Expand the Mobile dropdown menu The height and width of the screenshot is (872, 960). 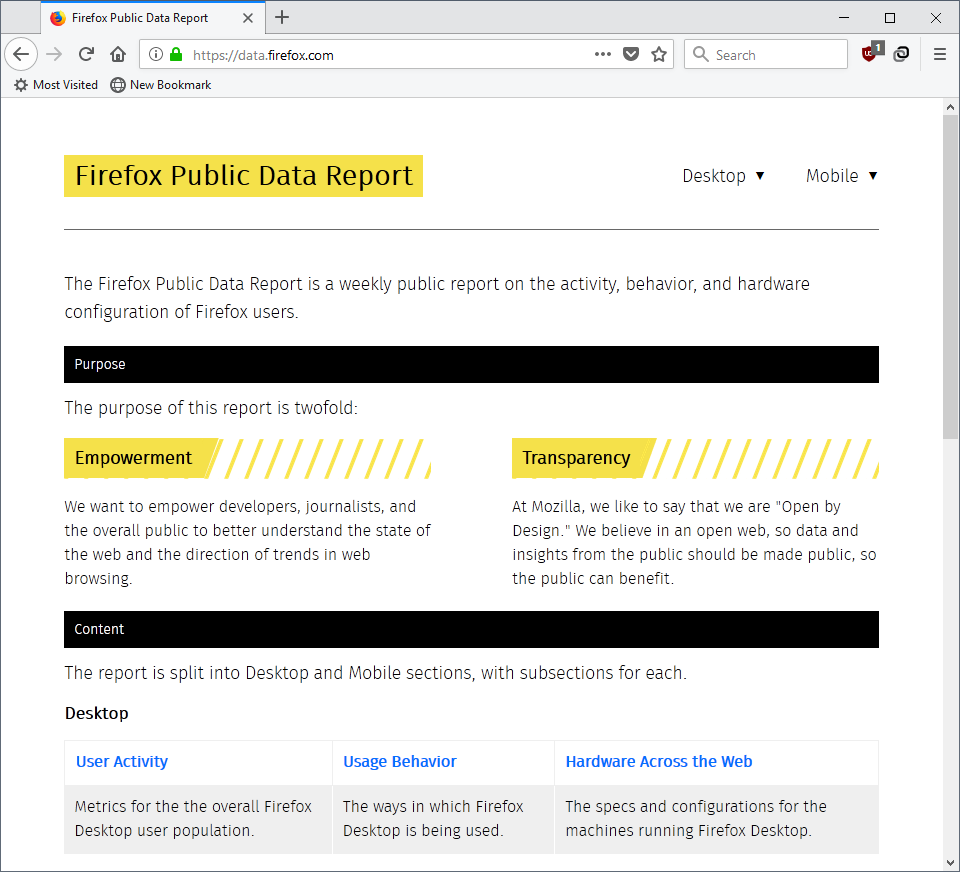pyautogui.click(x=841, y=176)
